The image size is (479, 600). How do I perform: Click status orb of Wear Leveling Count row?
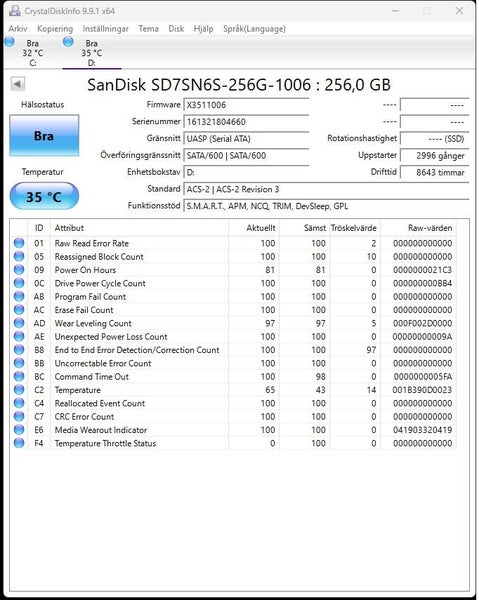click(19, 323)
